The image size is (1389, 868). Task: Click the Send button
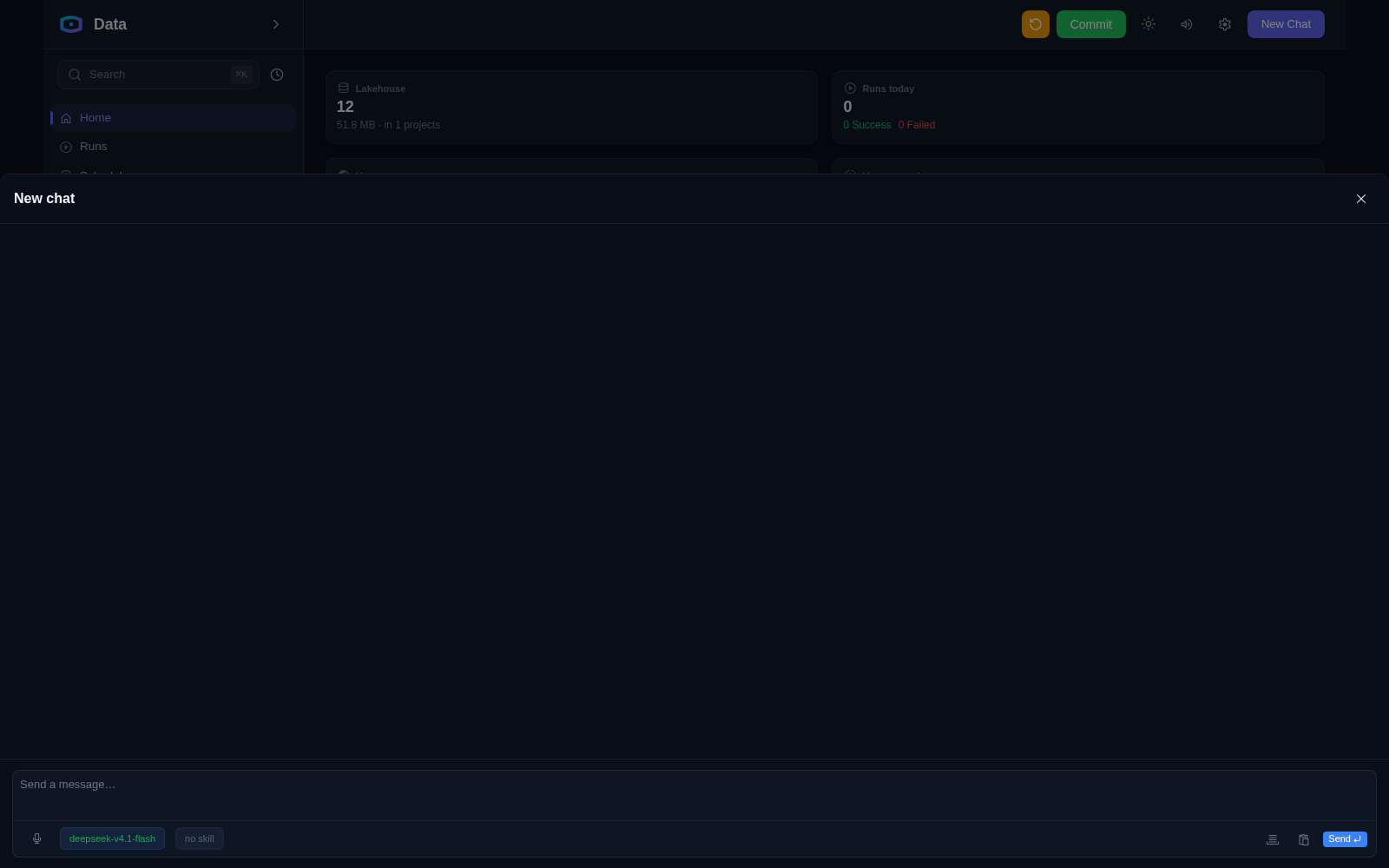click(x=1345, y=839)
